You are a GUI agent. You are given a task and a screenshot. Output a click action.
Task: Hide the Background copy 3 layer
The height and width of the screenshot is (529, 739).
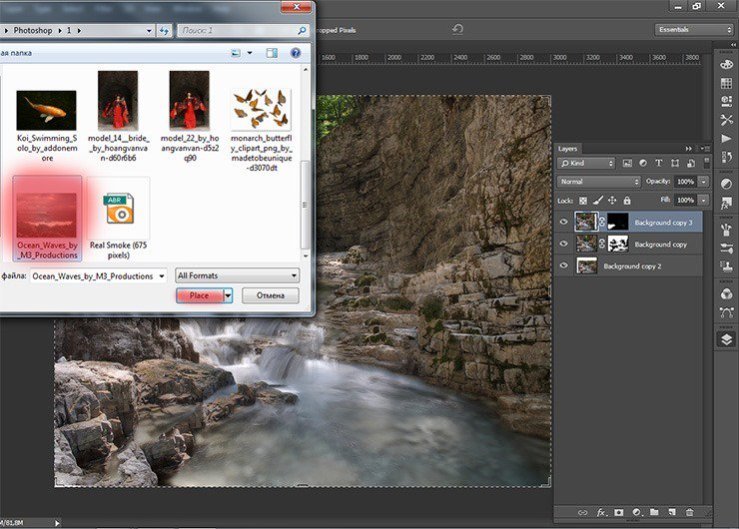pos(564,222)
